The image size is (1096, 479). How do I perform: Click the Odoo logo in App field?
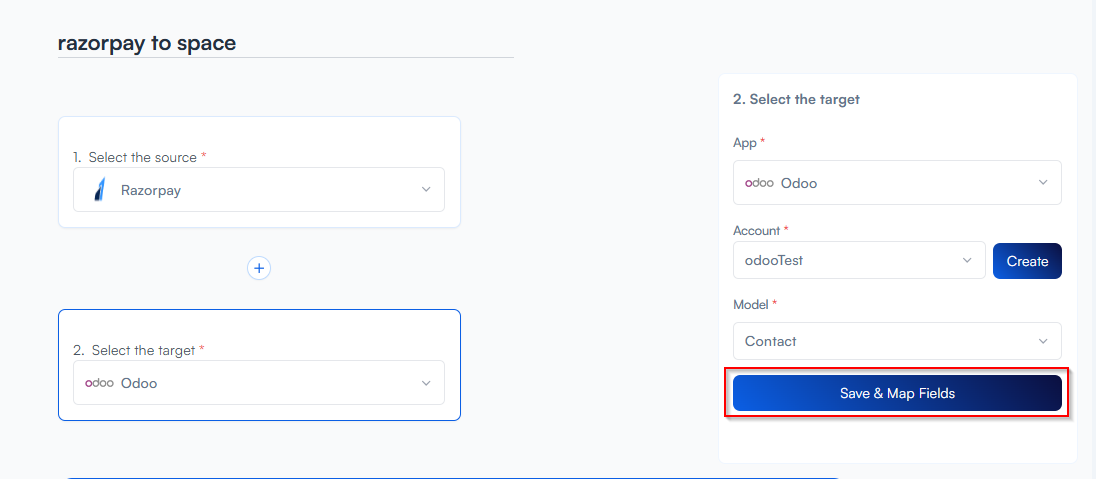click(759, 183)
